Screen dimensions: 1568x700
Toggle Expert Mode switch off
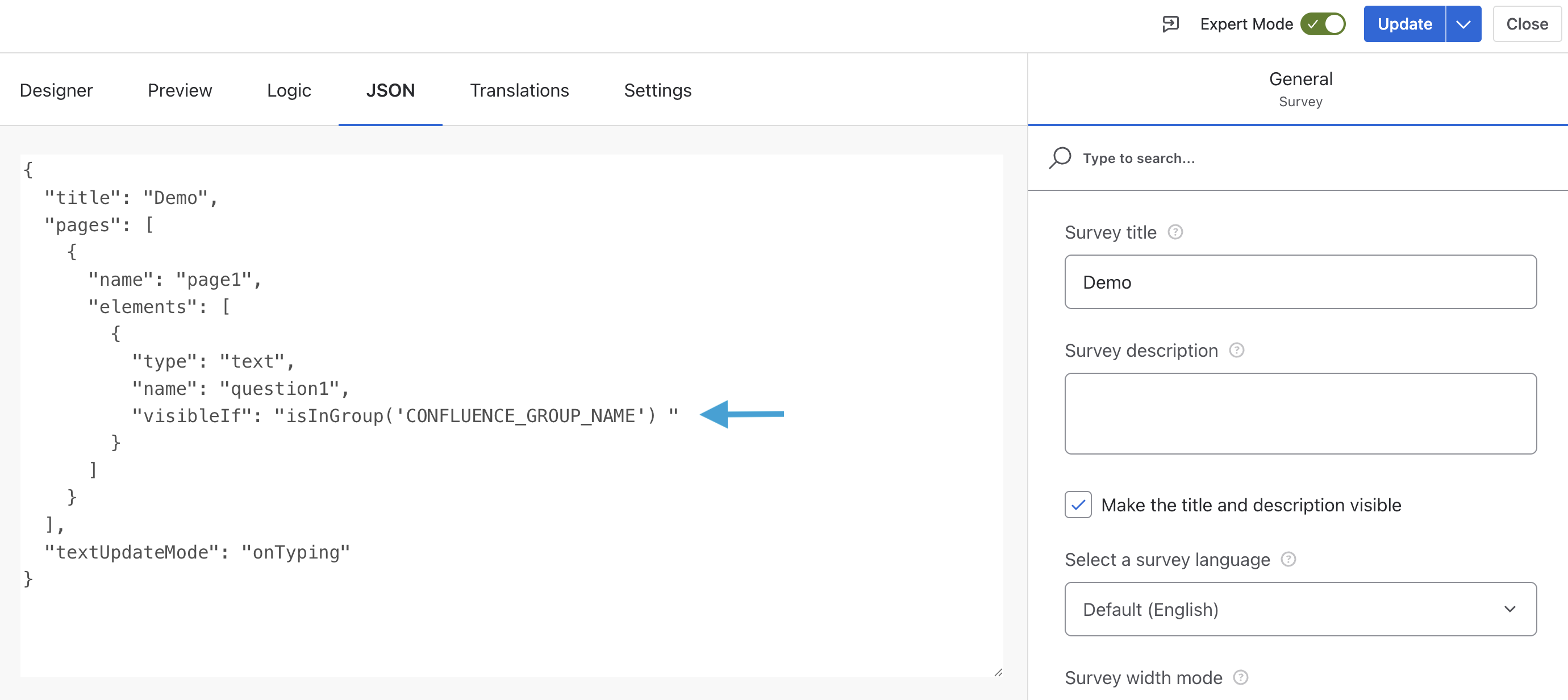pos(1322,24)
